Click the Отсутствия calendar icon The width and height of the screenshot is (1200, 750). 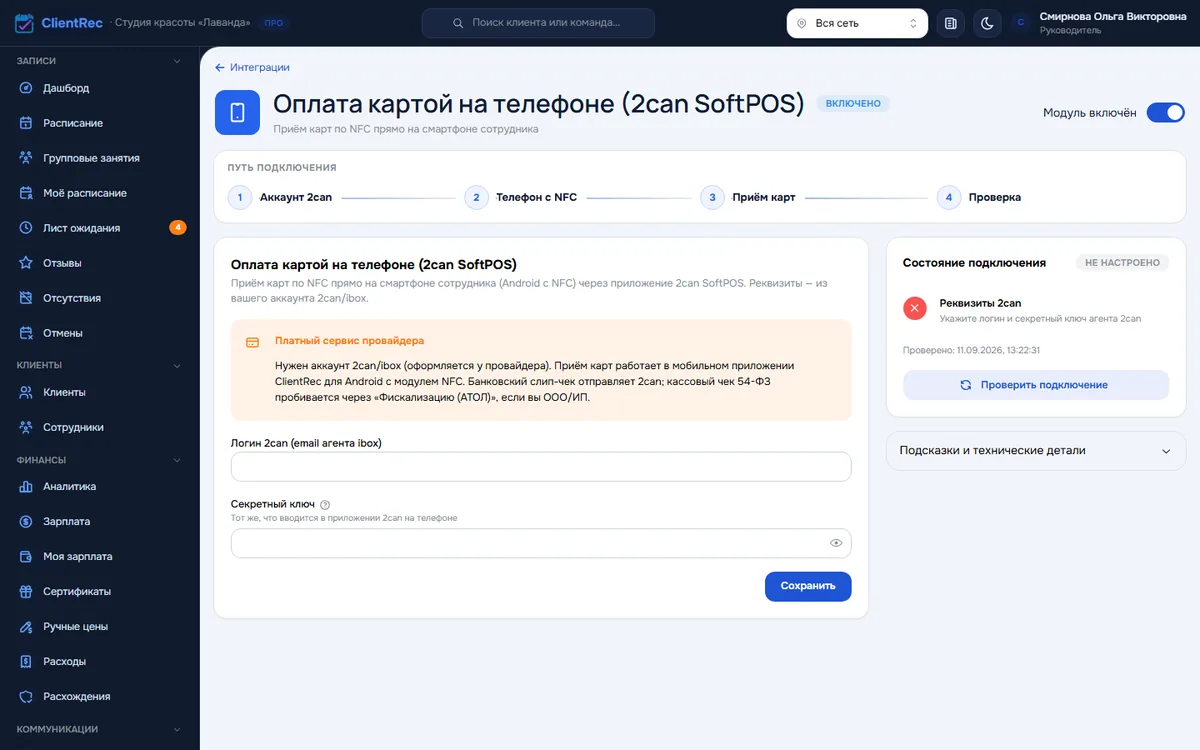click(x=27, y=298)
